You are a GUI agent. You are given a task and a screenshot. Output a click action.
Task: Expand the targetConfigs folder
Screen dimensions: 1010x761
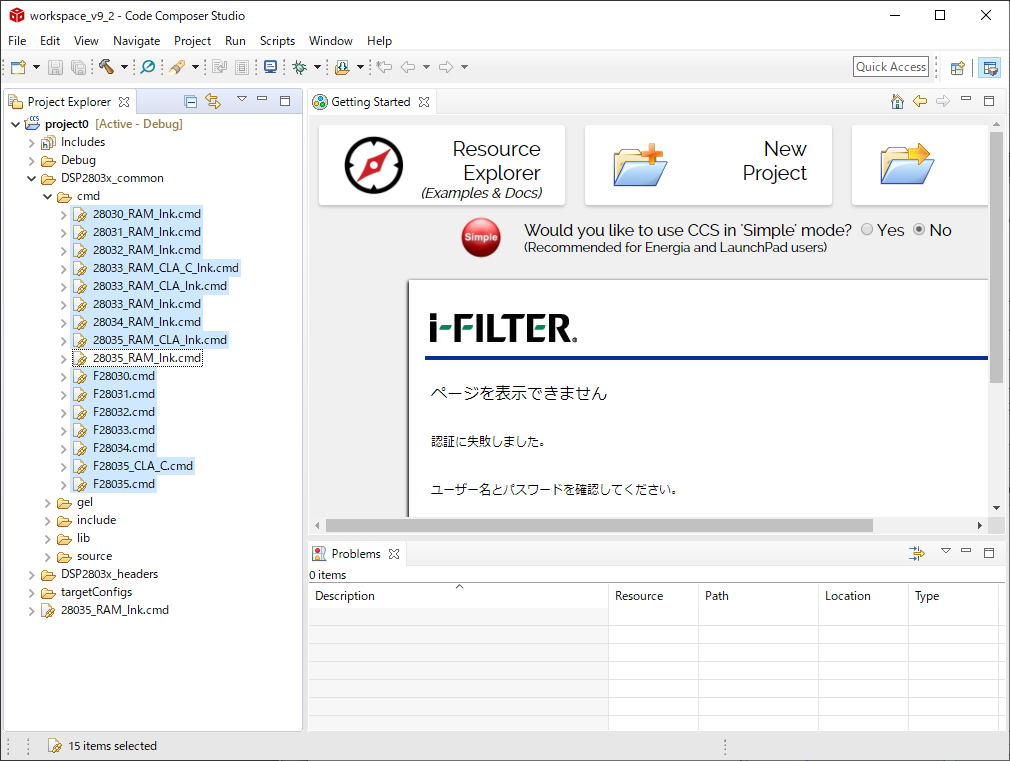coord(33,592)
